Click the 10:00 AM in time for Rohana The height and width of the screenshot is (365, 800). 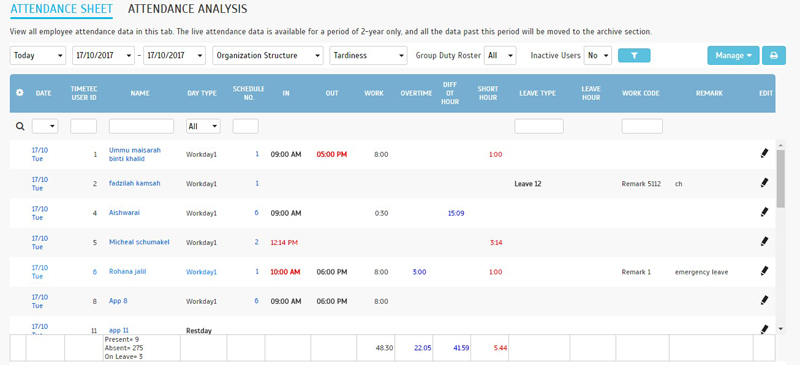point(285,272)
